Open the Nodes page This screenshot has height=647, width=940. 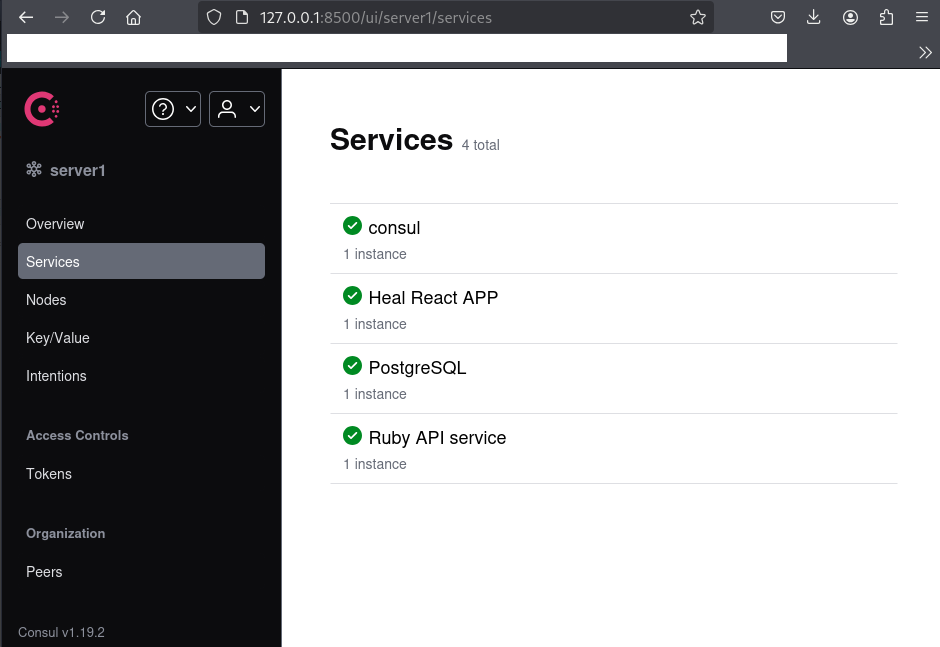(46, 300)
